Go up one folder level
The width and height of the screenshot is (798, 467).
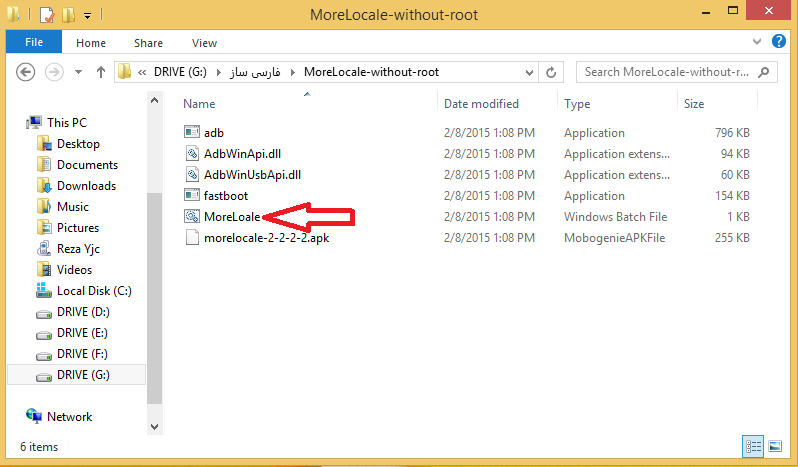pos(101,72)
